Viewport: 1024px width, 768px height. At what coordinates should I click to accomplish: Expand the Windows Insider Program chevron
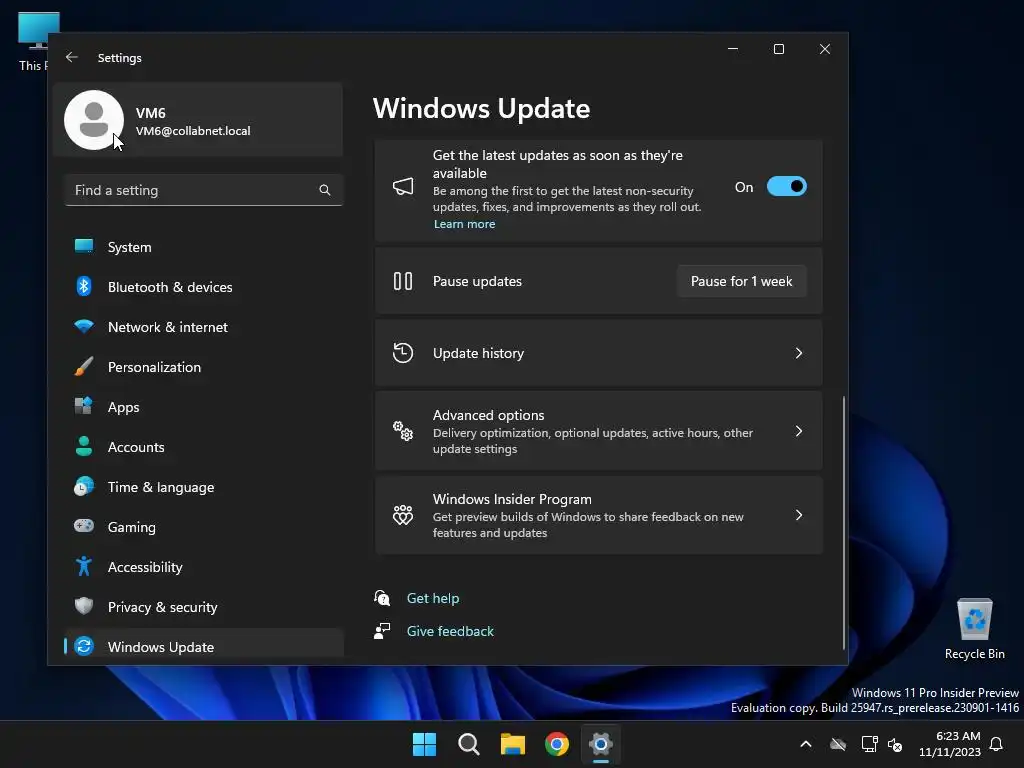799,515
